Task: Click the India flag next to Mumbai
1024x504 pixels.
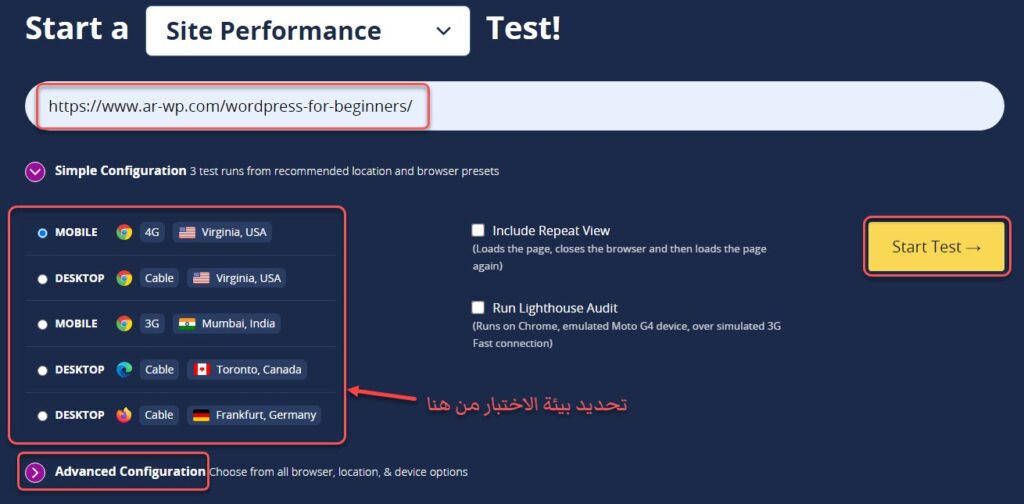Action: click(x=186, y=324)
